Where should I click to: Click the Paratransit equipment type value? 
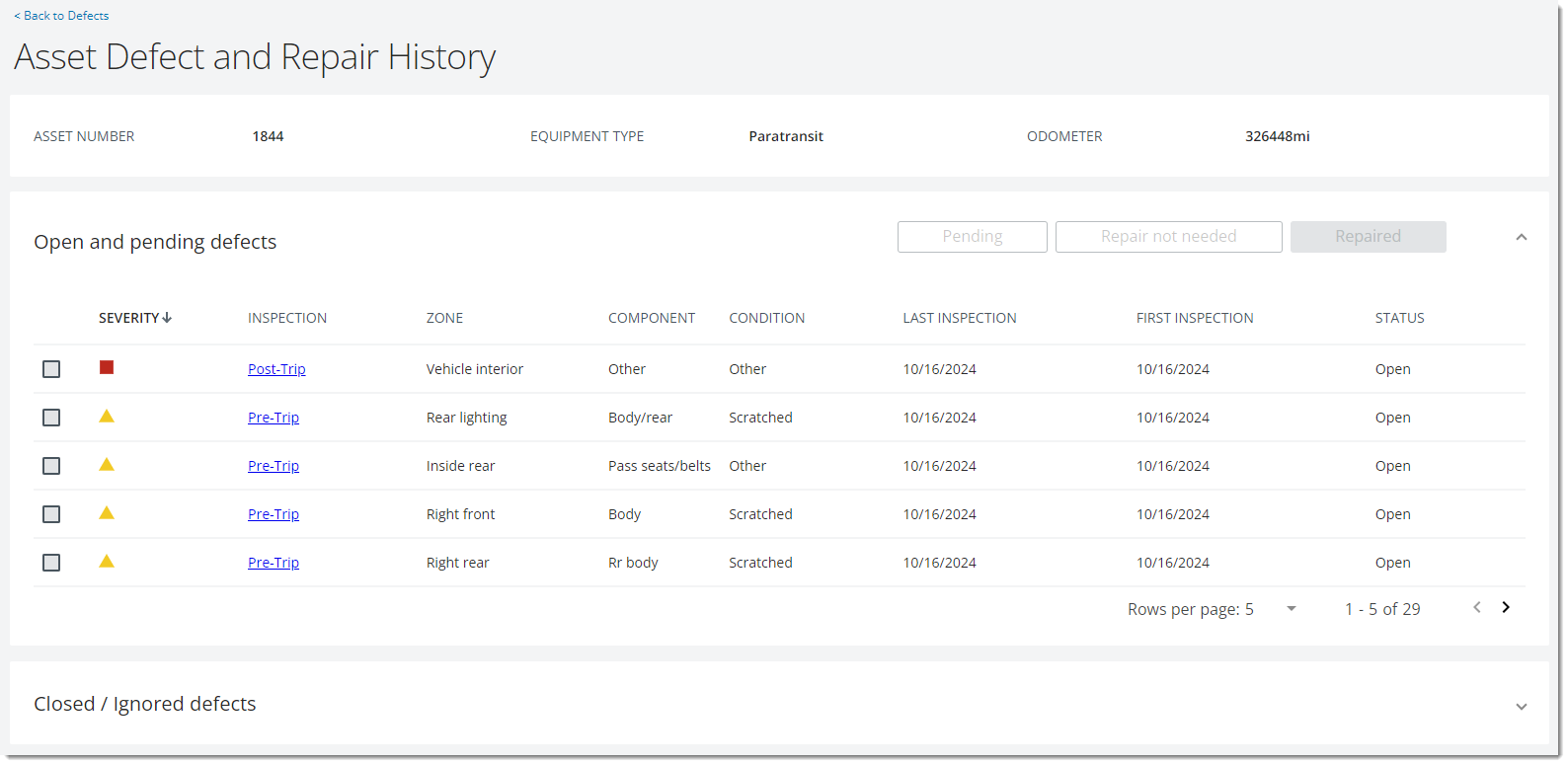(x=786, y=136)
